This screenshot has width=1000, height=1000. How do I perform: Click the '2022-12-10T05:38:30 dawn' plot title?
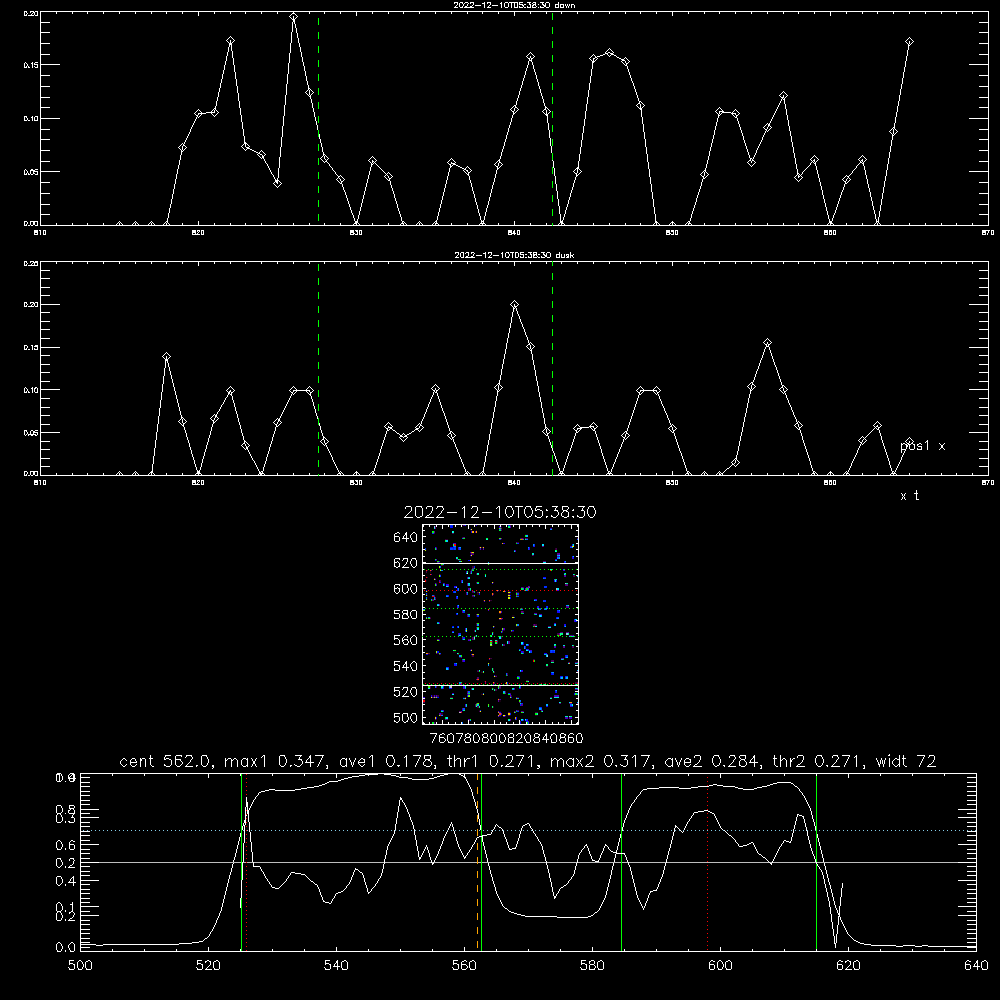tap(514, 5)
